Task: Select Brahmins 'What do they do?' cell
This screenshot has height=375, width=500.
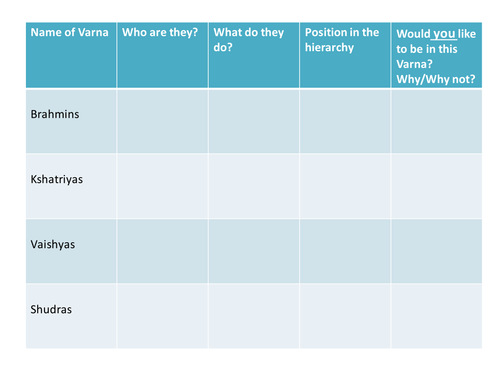Action: (254, 121)
